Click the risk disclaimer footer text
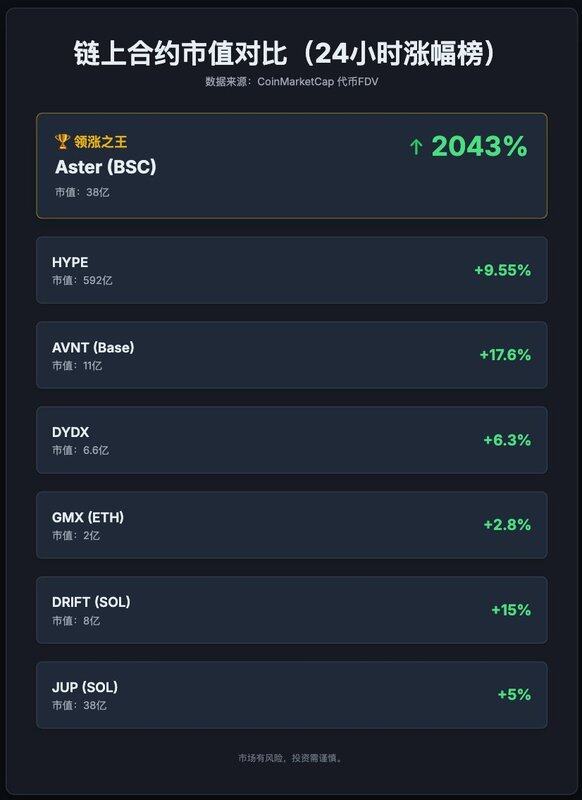582x800 pixels. pos(291,758)
